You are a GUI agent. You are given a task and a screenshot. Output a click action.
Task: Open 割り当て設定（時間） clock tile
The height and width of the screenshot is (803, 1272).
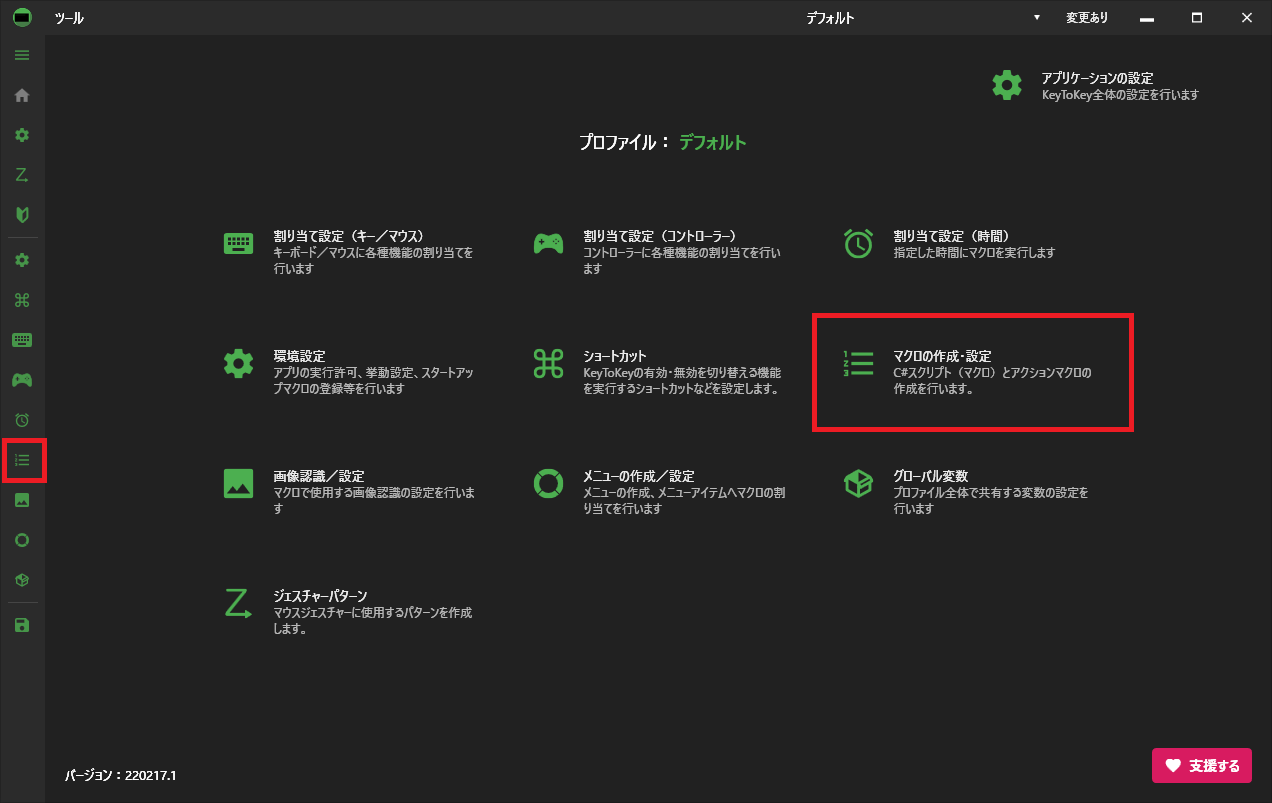point(950,244)
